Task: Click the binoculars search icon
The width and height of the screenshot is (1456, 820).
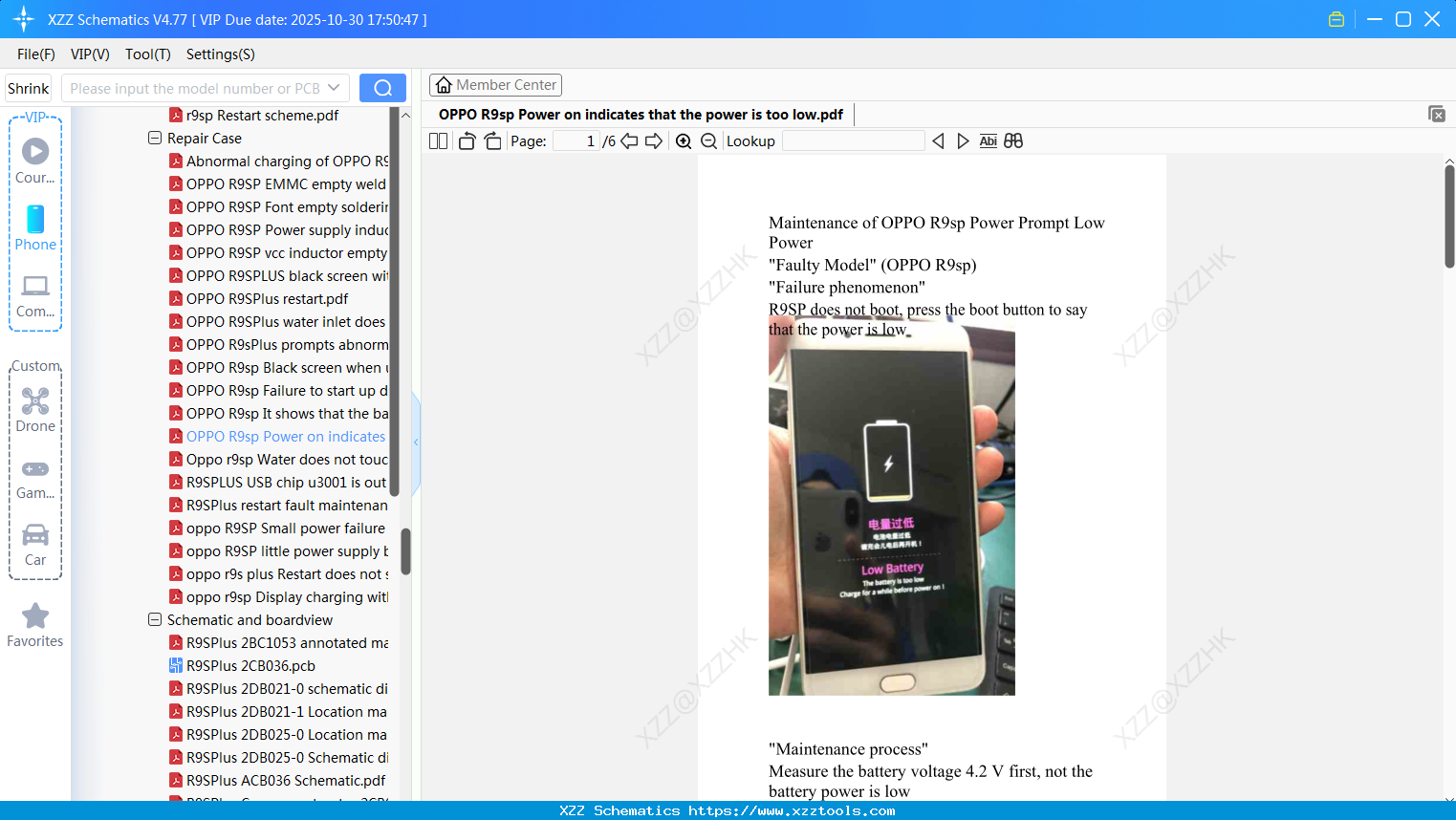Action: point(1013,141)
